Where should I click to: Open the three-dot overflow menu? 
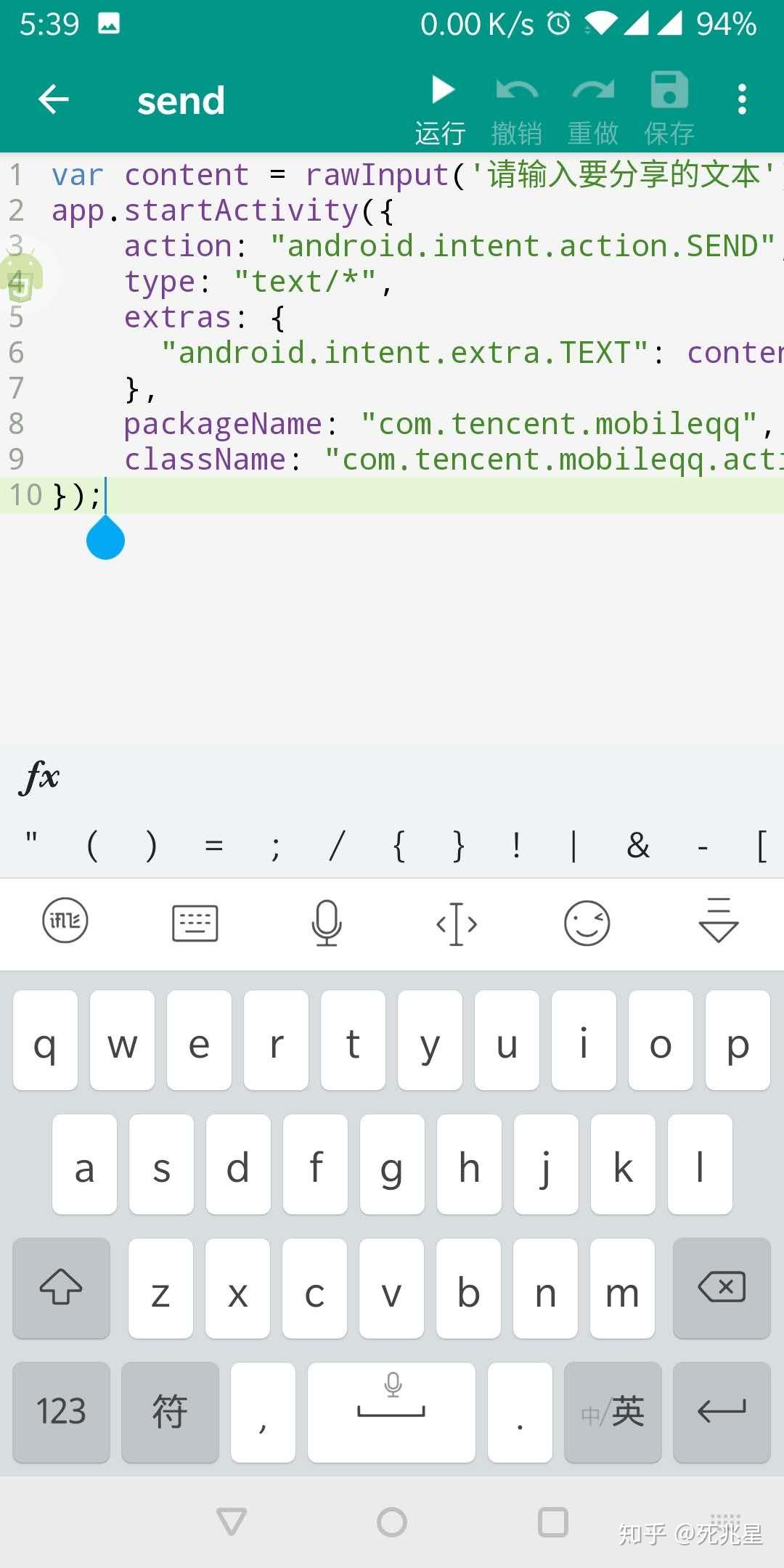[742, 99]
